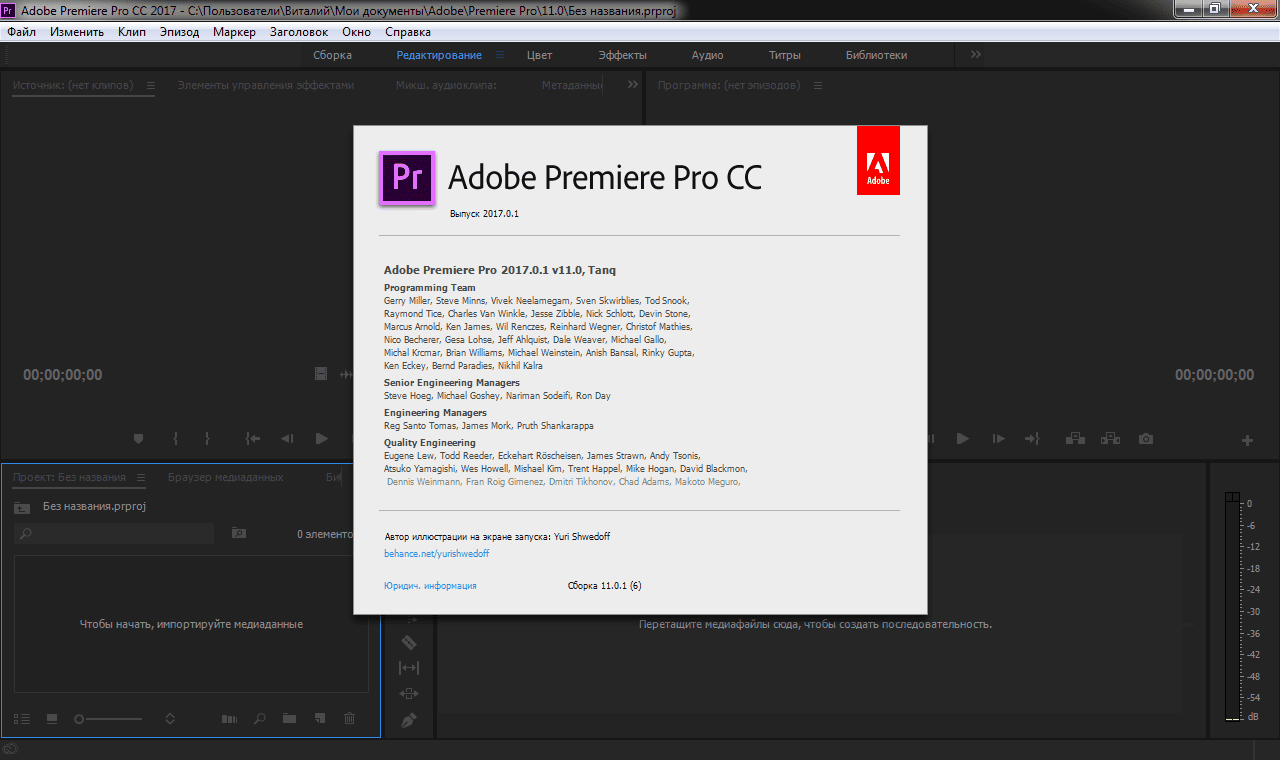Switch Project panel to list view

22,718
